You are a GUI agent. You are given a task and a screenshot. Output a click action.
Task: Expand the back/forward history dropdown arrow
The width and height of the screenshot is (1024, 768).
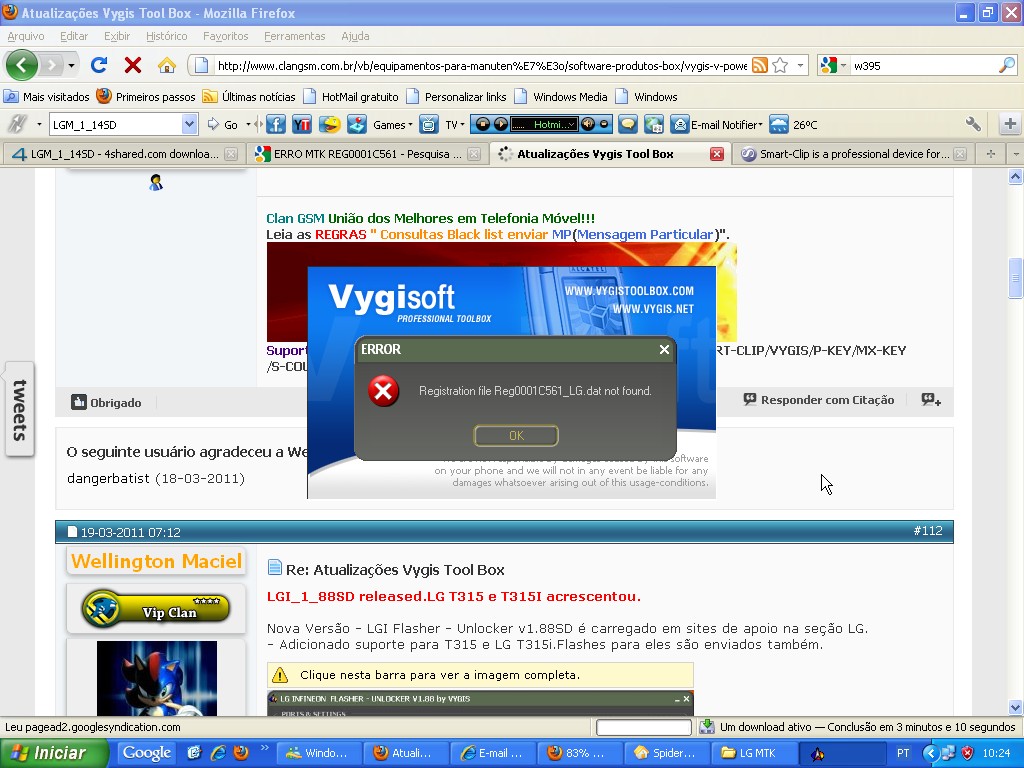pyautogui.click(x=71, y=65)
